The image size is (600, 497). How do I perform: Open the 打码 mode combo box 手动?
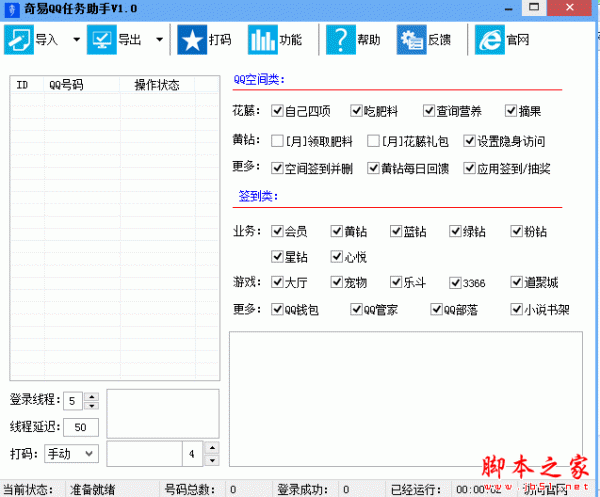click(x=72, y=454)
